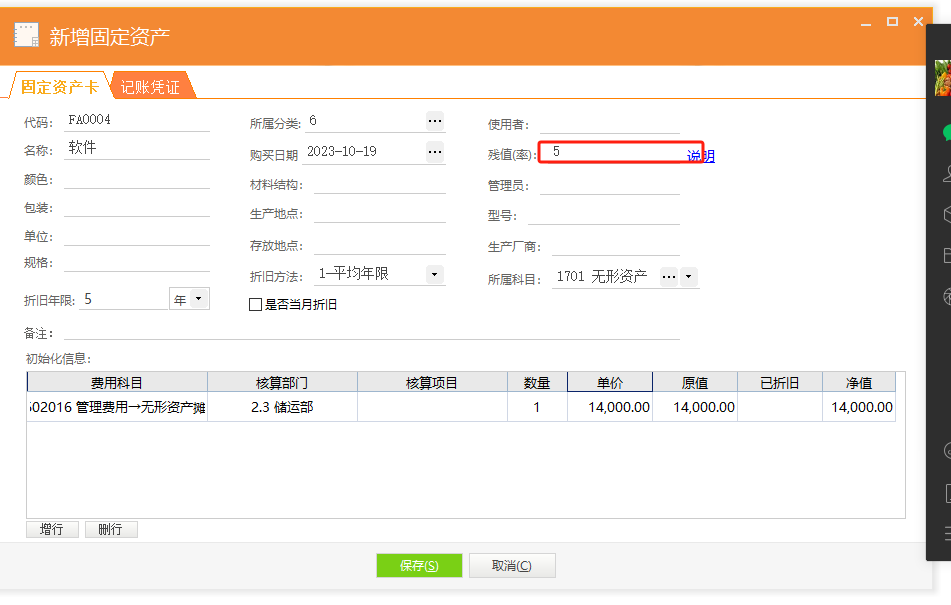Open WeChat chats icon in sidebar
This screenshot has width=951, height=605.
[x=944, y=132]
